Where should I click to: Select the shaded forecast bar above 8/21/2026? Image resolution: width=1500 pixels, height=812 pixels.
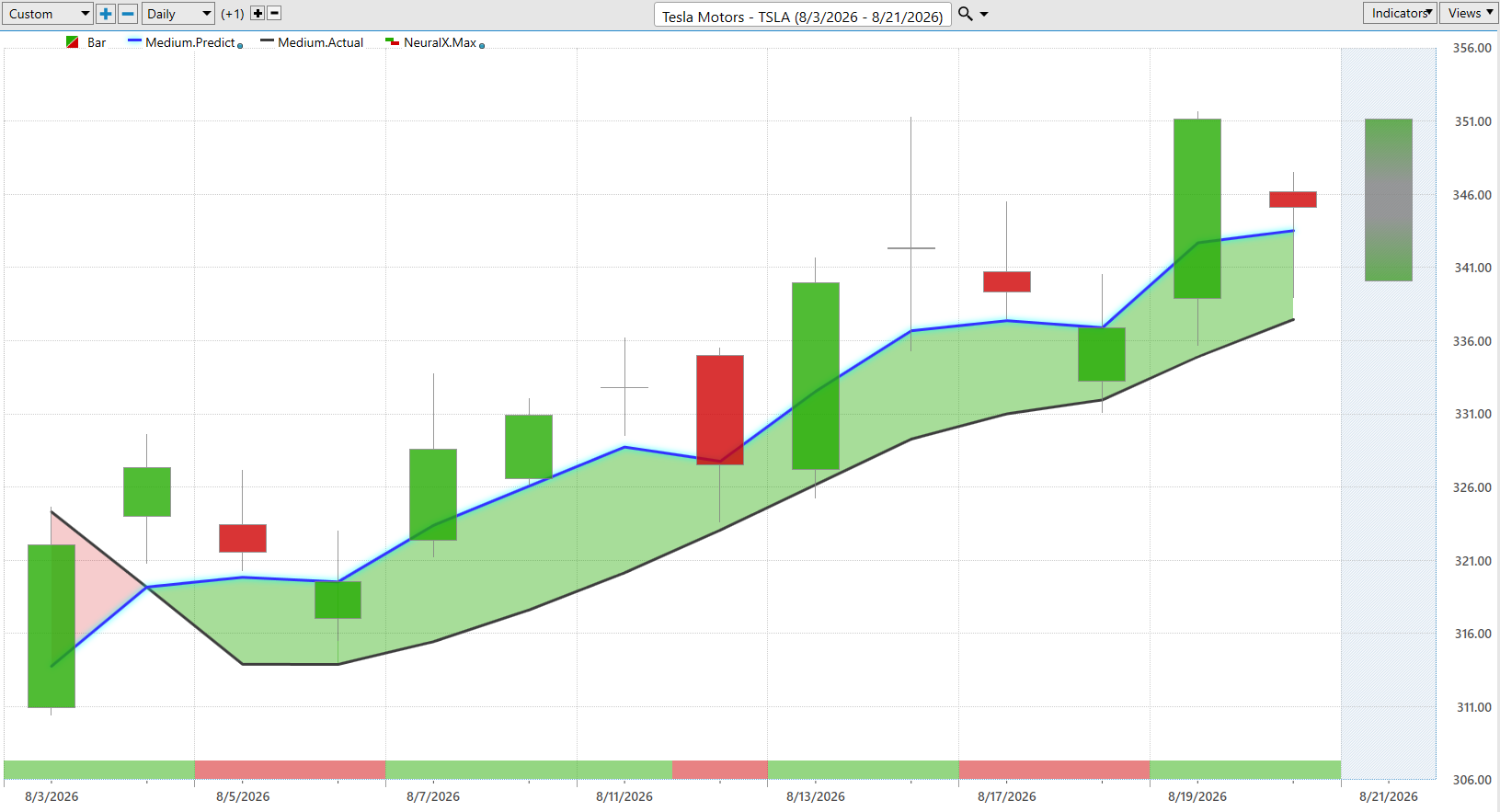click(1389, 200)
